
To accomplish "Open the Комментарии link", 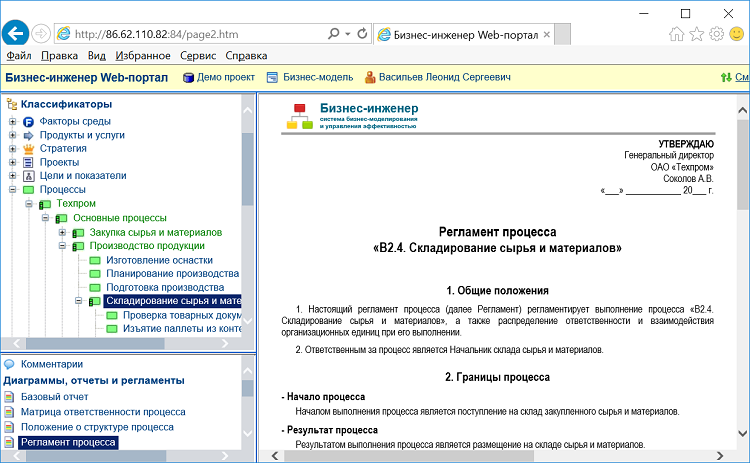I will pos(52,364).
